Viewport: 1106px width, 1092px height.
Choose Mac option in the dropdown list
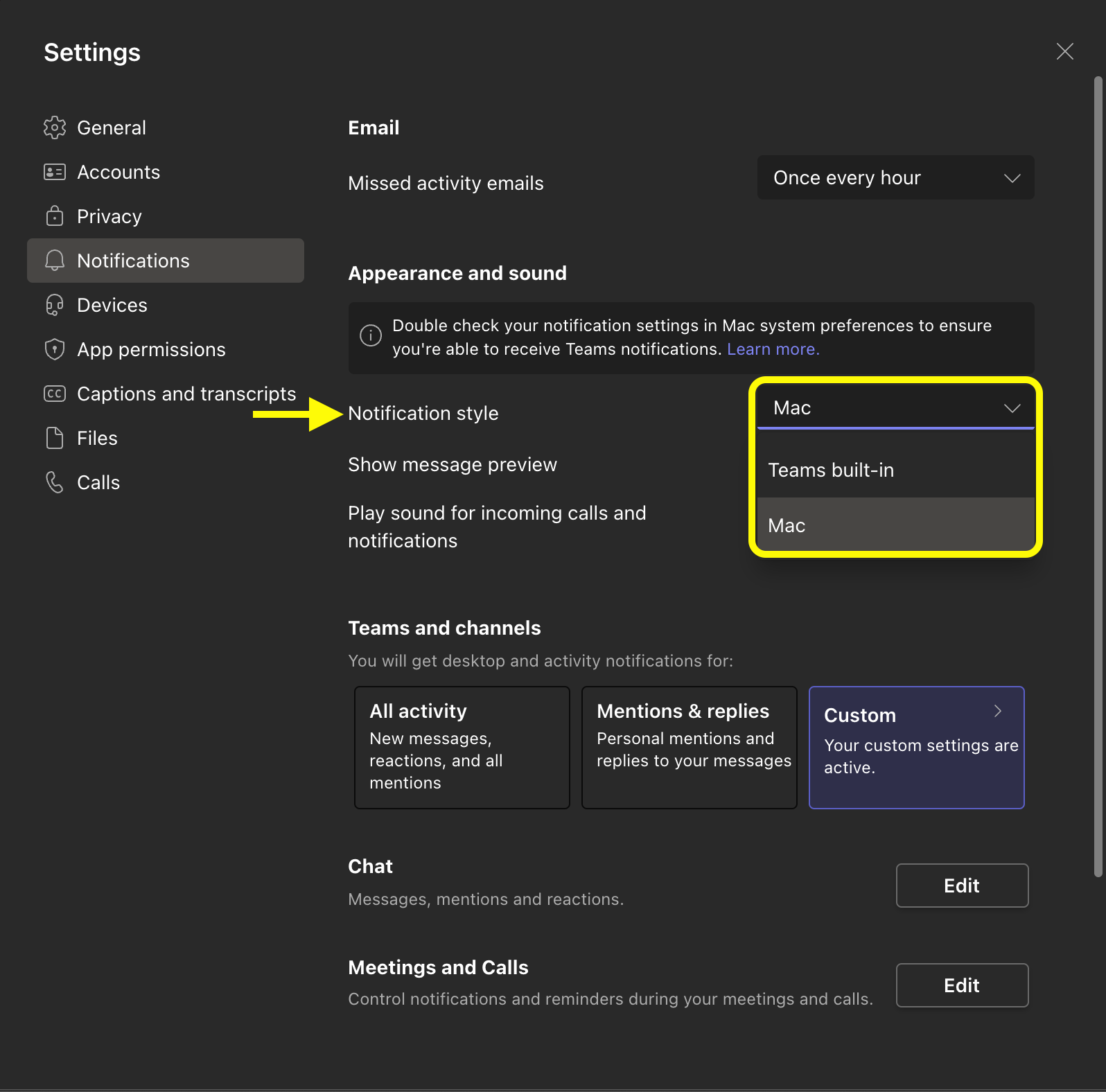pyautogui.click(x=896, y=525)
